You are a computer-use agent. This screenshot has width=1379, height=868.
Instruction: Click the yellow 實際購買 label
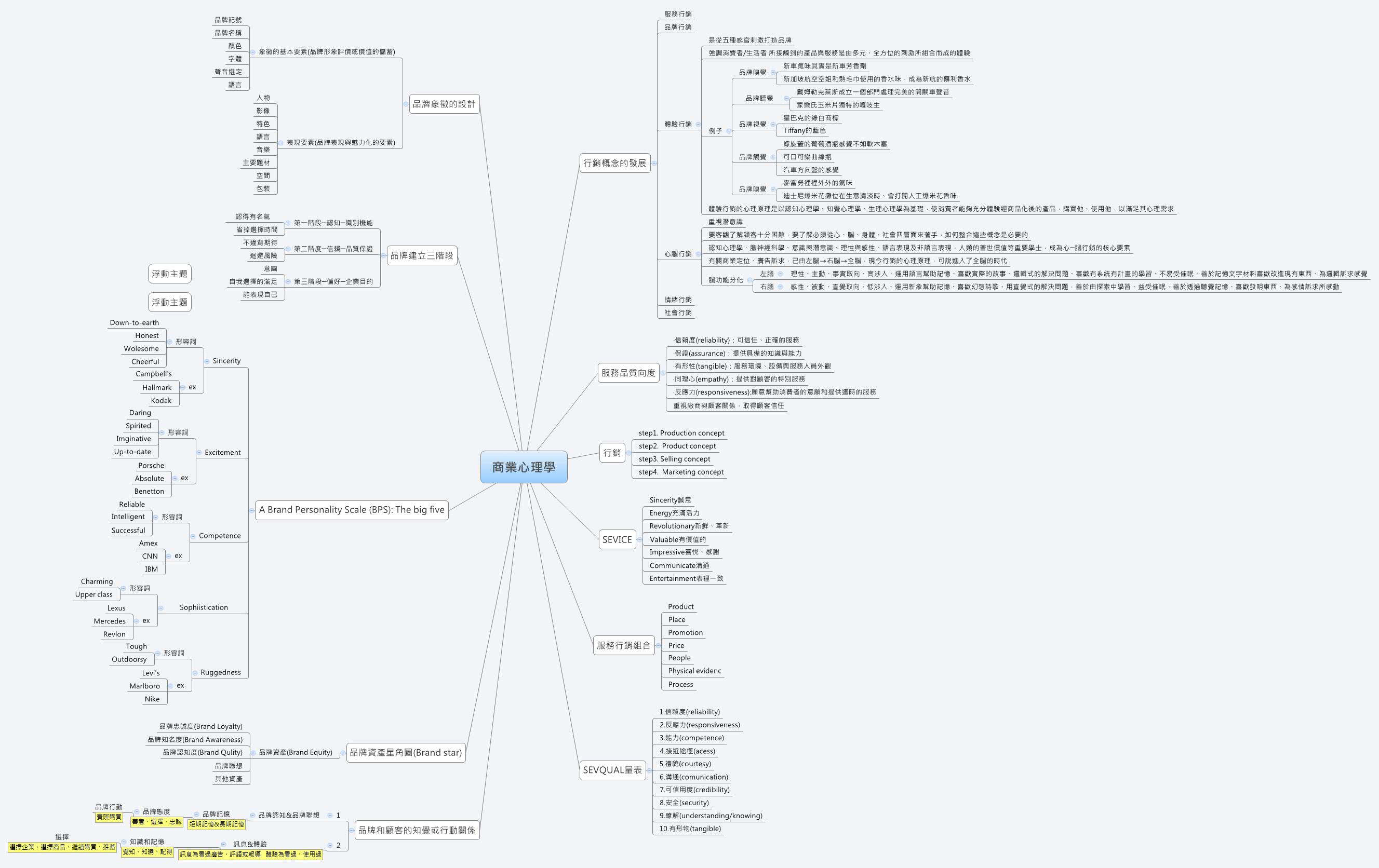click(x=109, y=817)
